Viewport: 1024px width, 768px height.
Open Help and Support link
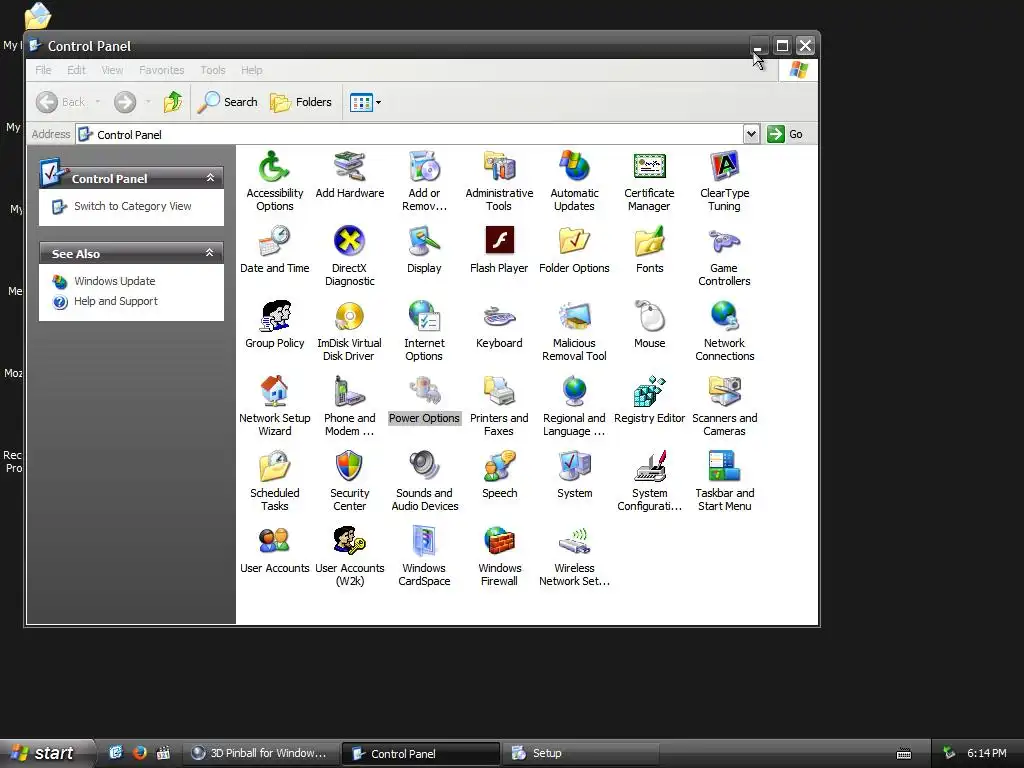click(116, 301)
